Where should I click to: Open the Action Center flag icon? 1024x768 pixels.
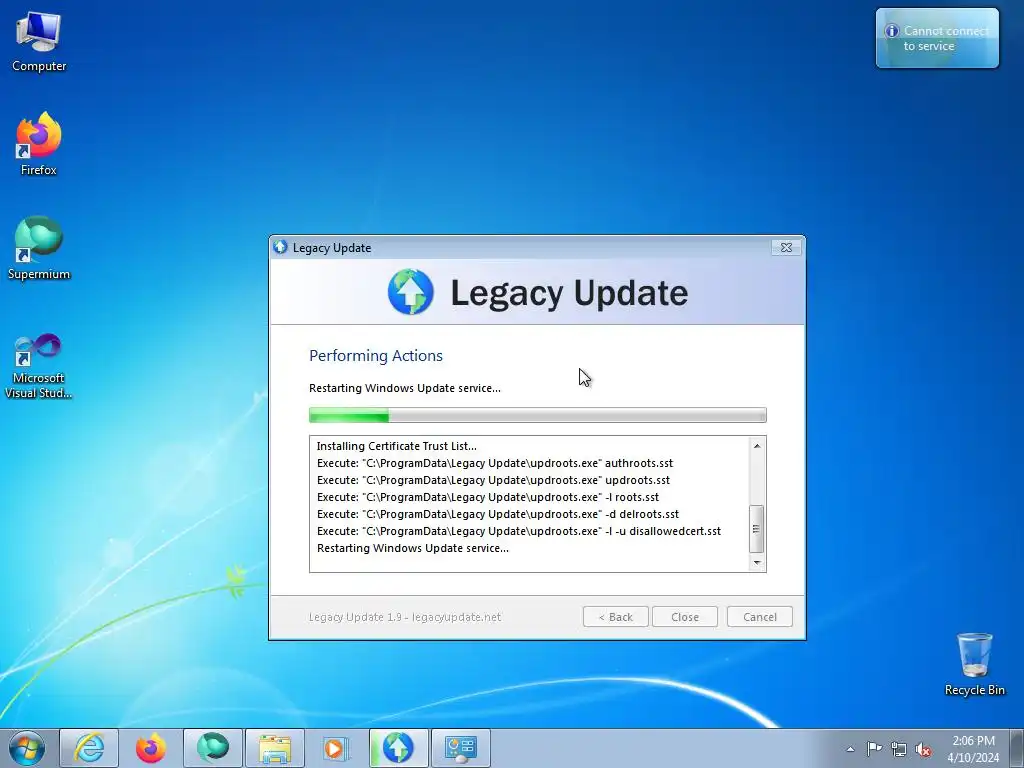click(x=874, y=749)
